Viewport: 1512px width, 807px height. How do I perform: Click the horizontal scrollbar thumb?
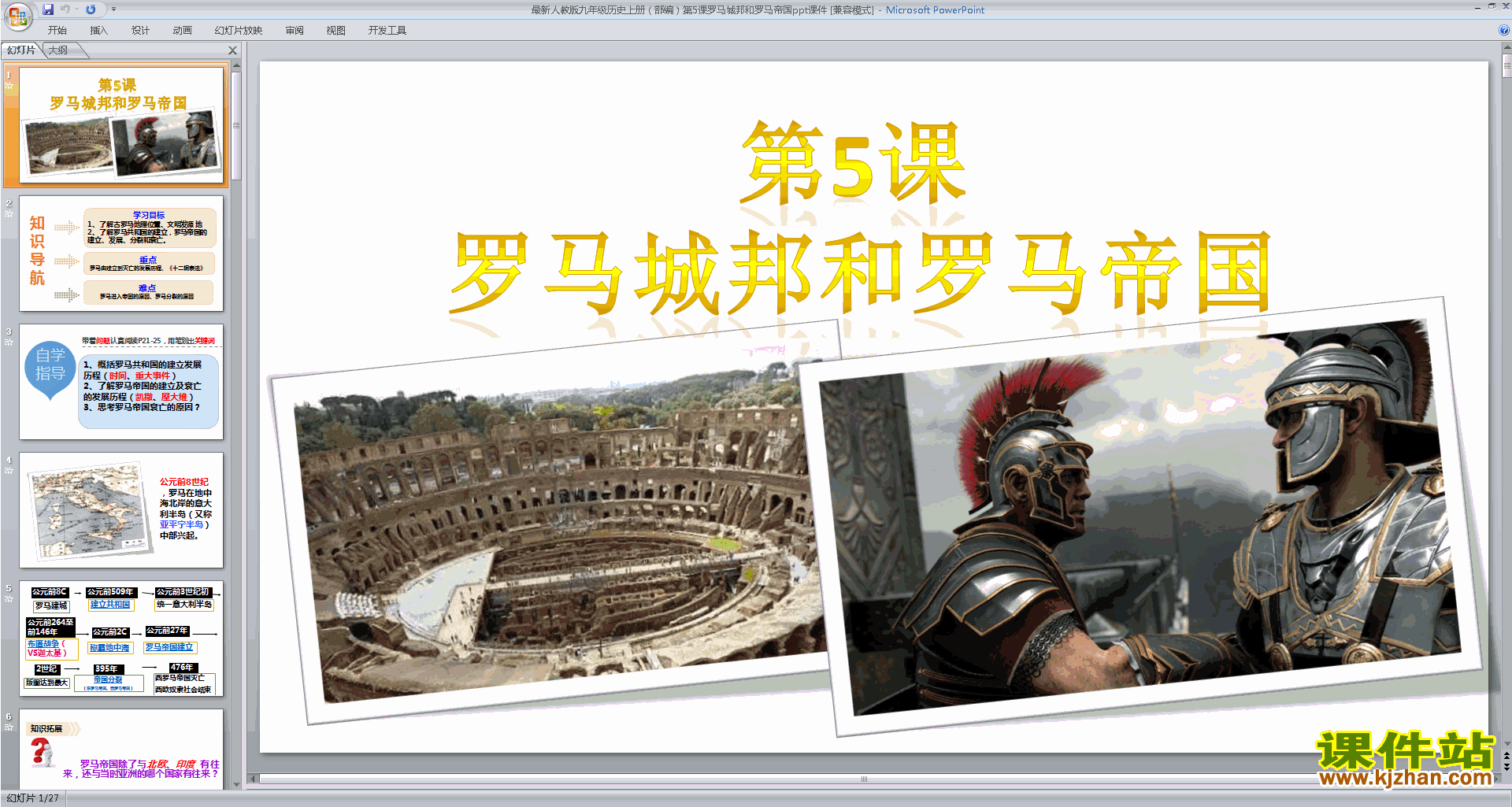(864, 779)
